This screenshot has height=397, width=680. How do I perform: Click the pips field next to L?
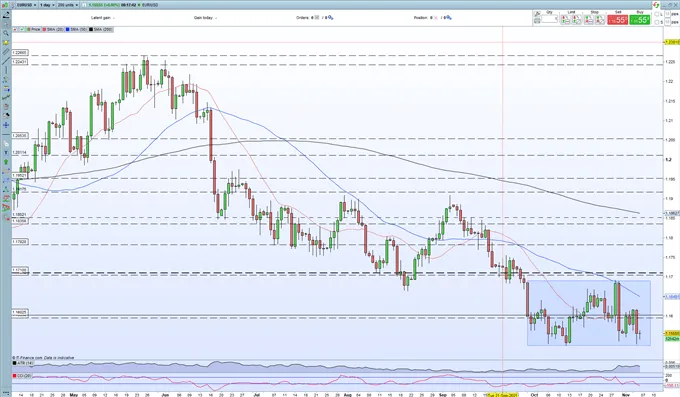[x=668, y=14]
